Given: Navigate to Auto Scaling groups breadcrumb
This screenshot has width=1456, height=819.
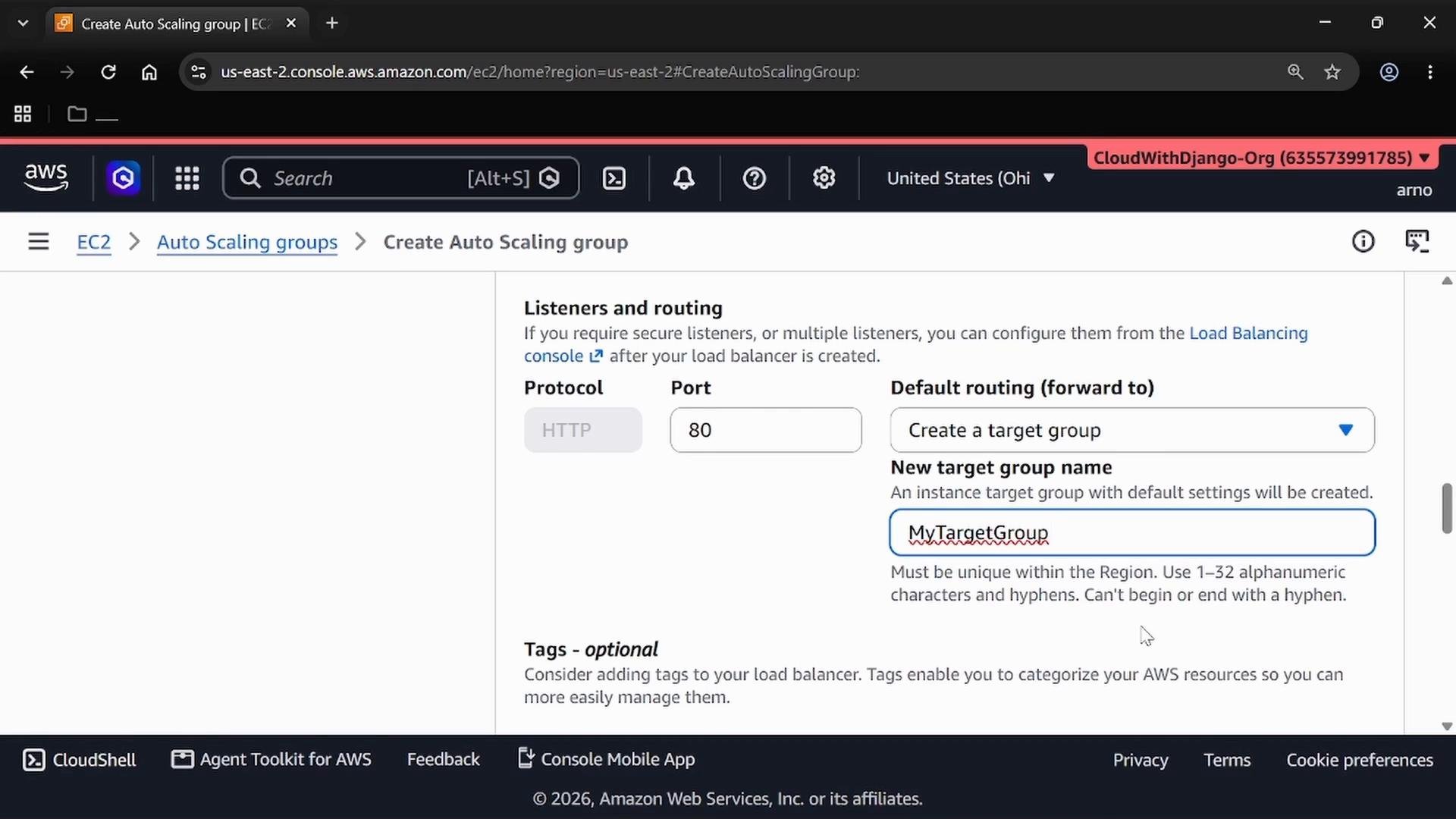Looking at the screenshot, I should (x=247, y=242).
